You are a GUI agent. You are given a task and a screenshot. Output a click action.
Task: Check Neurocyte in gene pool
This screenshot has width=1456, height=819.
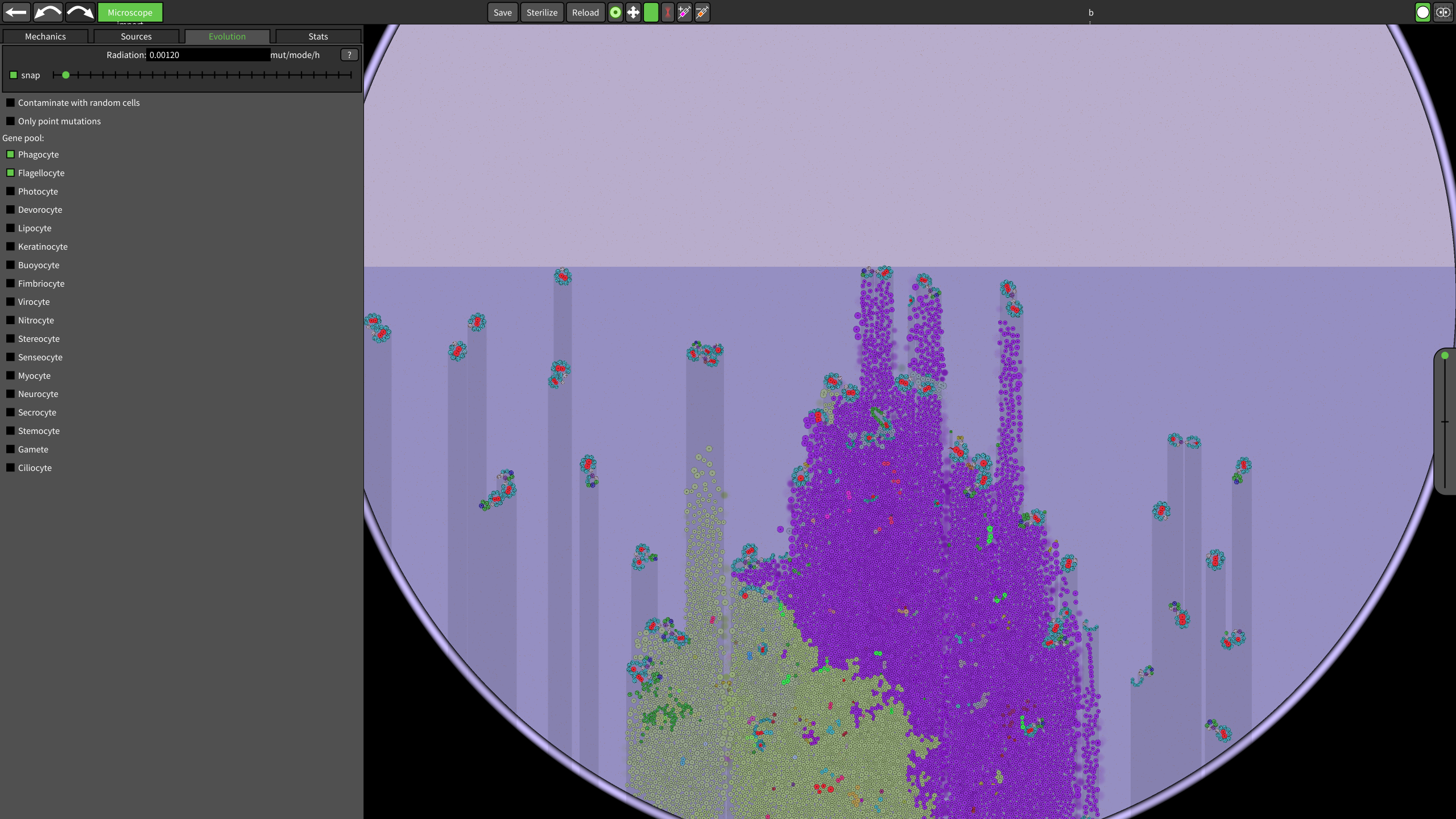coord(10,394)
